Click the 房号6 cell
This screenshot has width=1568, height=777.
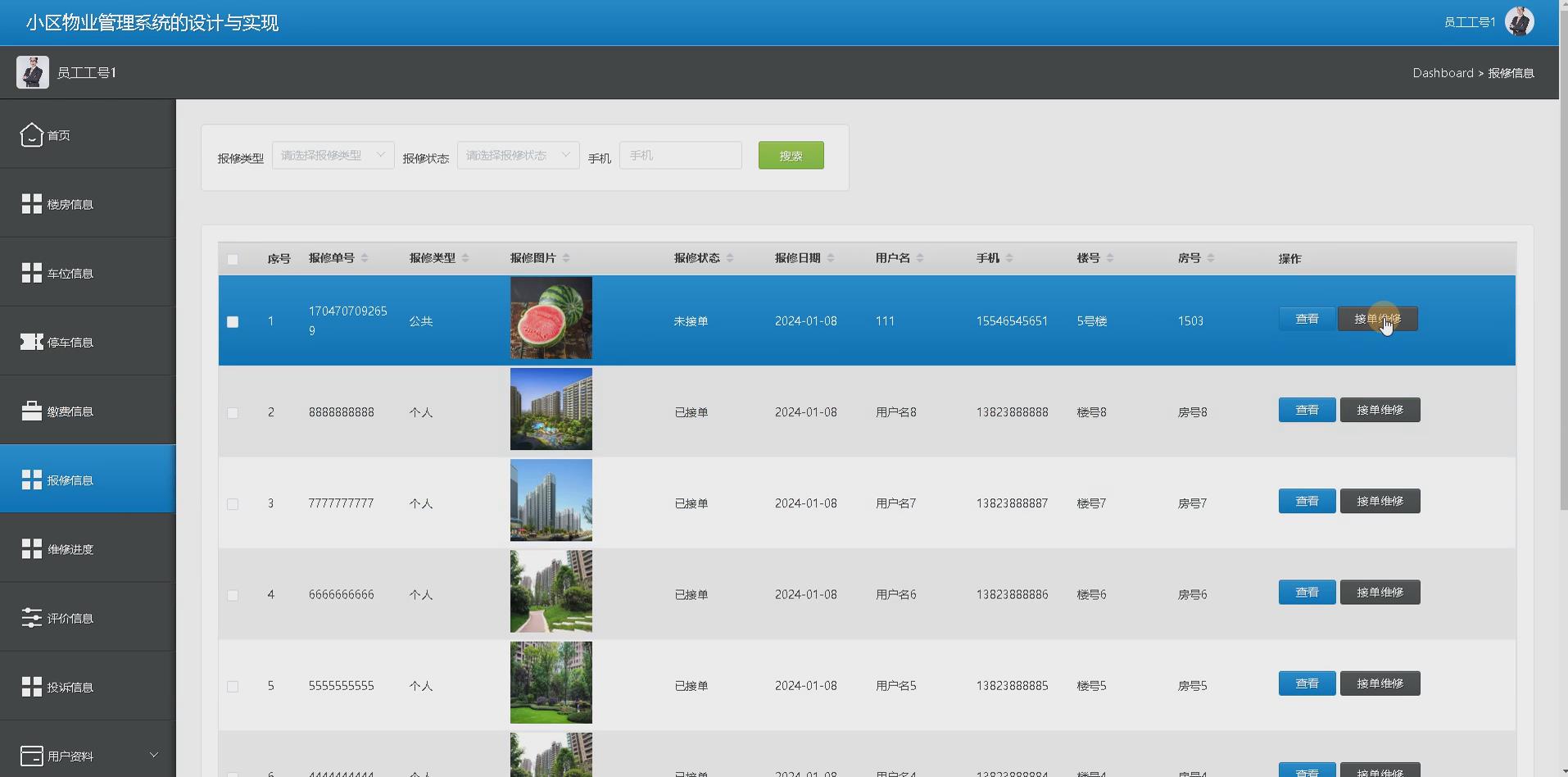(1192, 595)
